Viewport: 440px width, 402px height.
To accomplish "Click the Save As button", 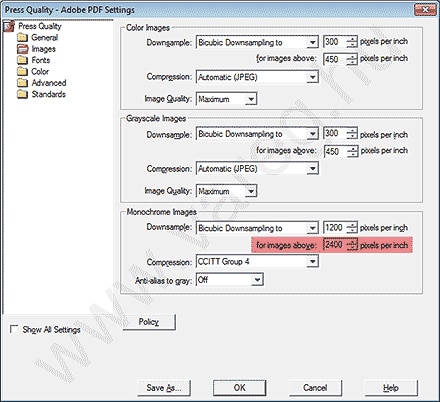I will tap(164, 388).
